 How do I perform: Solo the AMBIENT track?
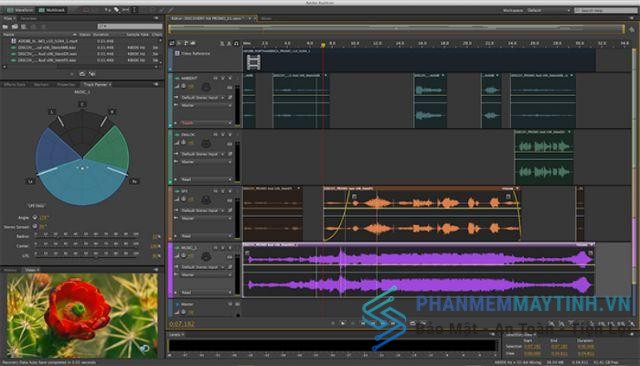pyautogui.click(x=223, y=78)
